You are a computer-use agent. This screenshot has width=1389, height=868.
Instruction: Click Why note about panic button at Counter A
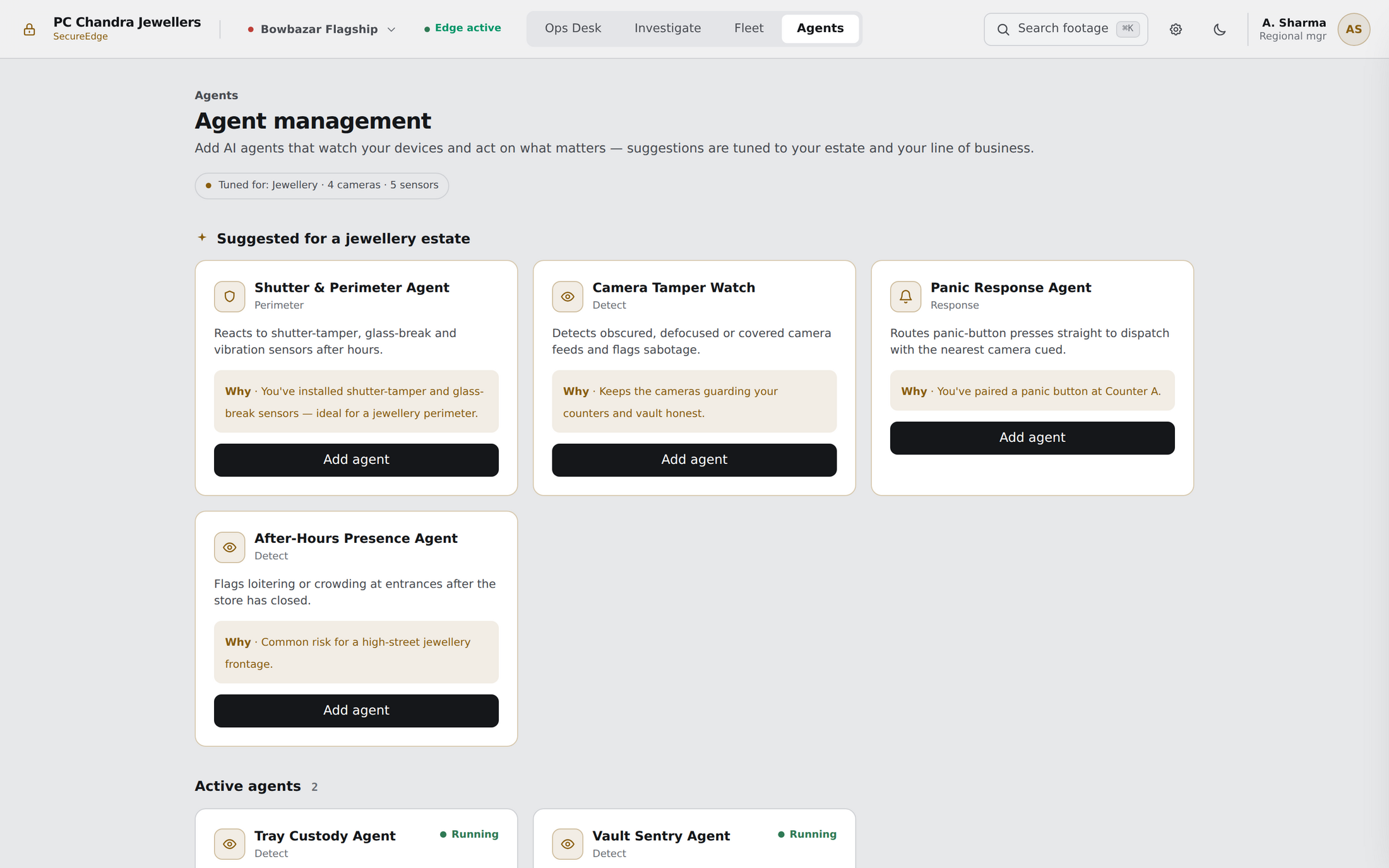(1032, 391)
